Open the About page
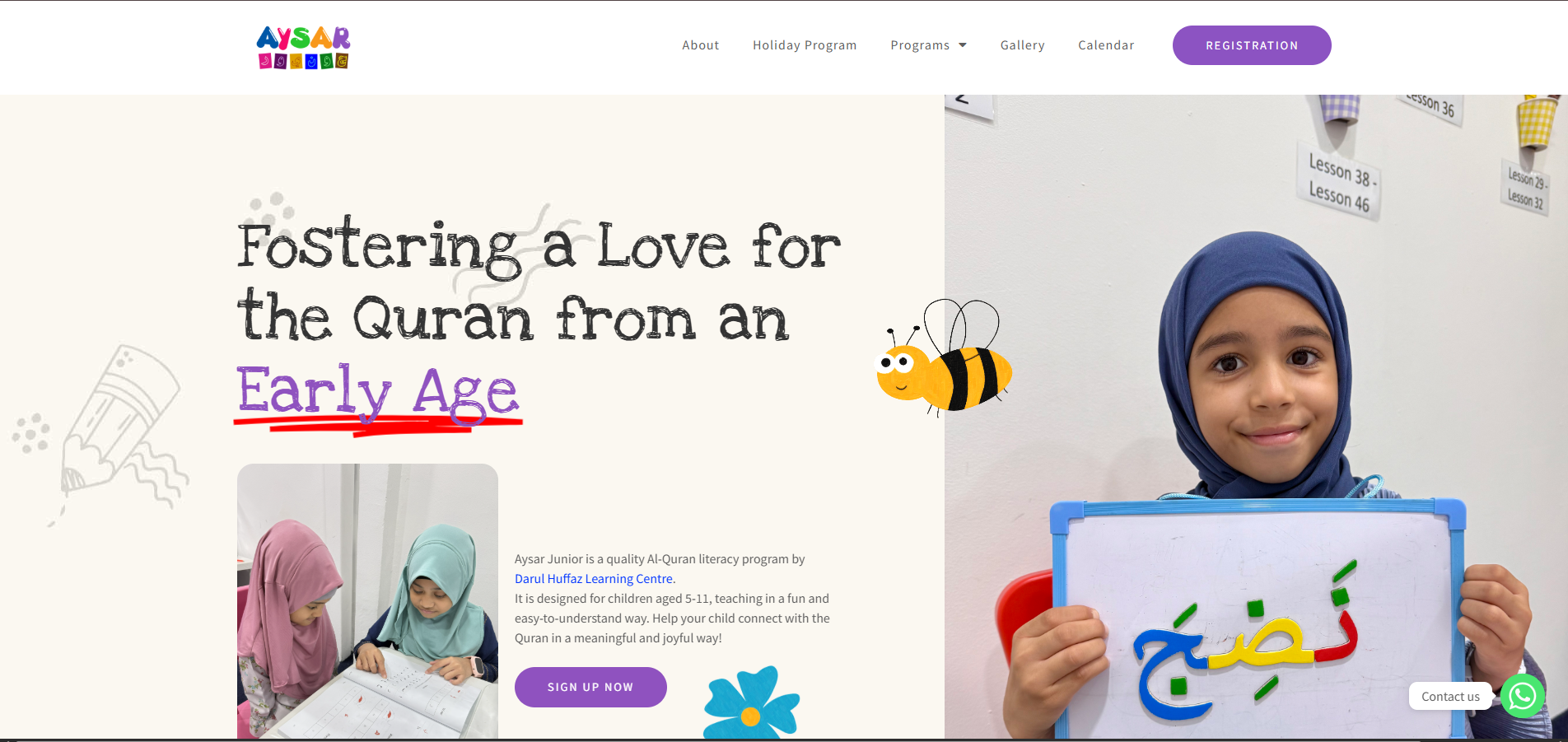The image size is (1568, 742). pos(700,45)
